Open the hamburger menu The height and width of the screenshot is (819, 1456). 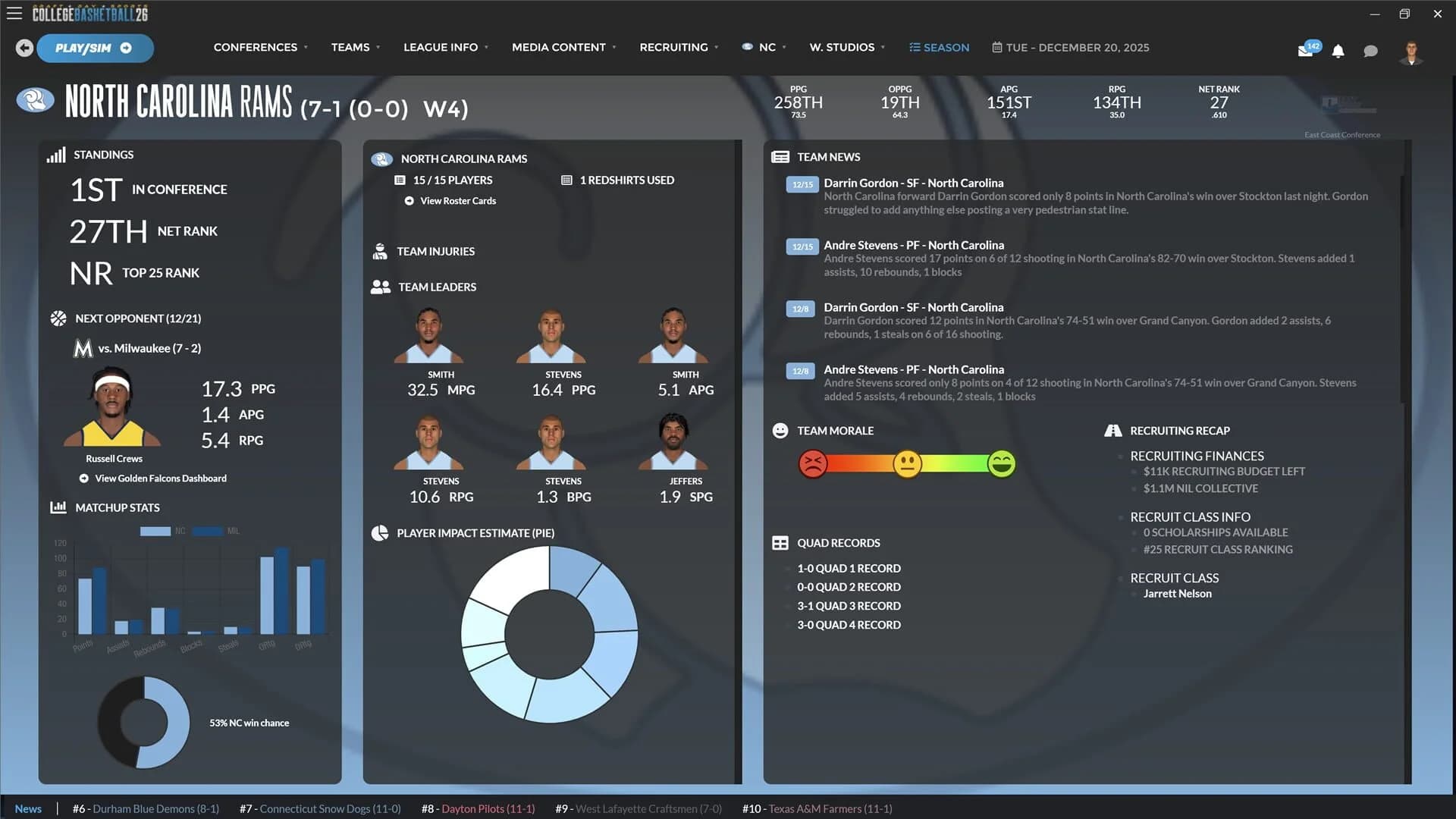coord(14,13)
